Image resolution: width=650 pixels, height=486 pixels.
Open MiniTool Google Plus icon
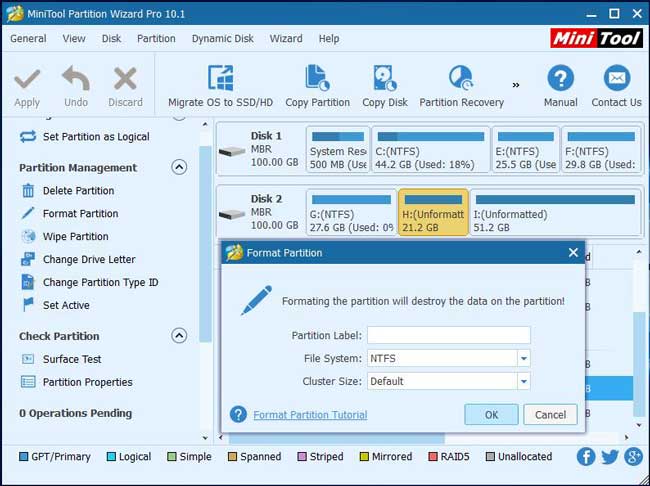[633, 457]
